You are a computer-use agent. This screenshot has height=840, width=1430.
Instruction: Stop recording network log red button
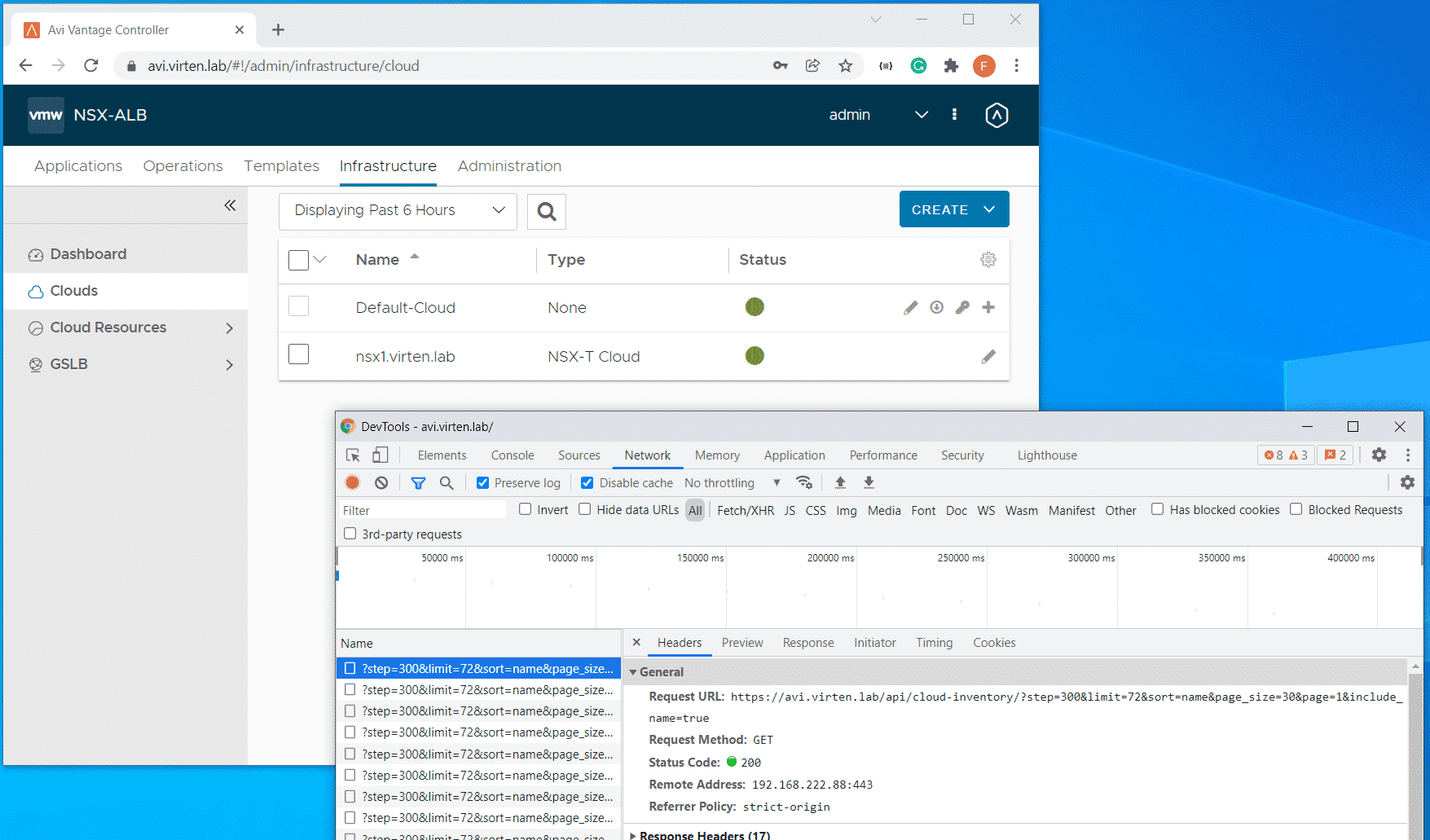pos(353,482)
